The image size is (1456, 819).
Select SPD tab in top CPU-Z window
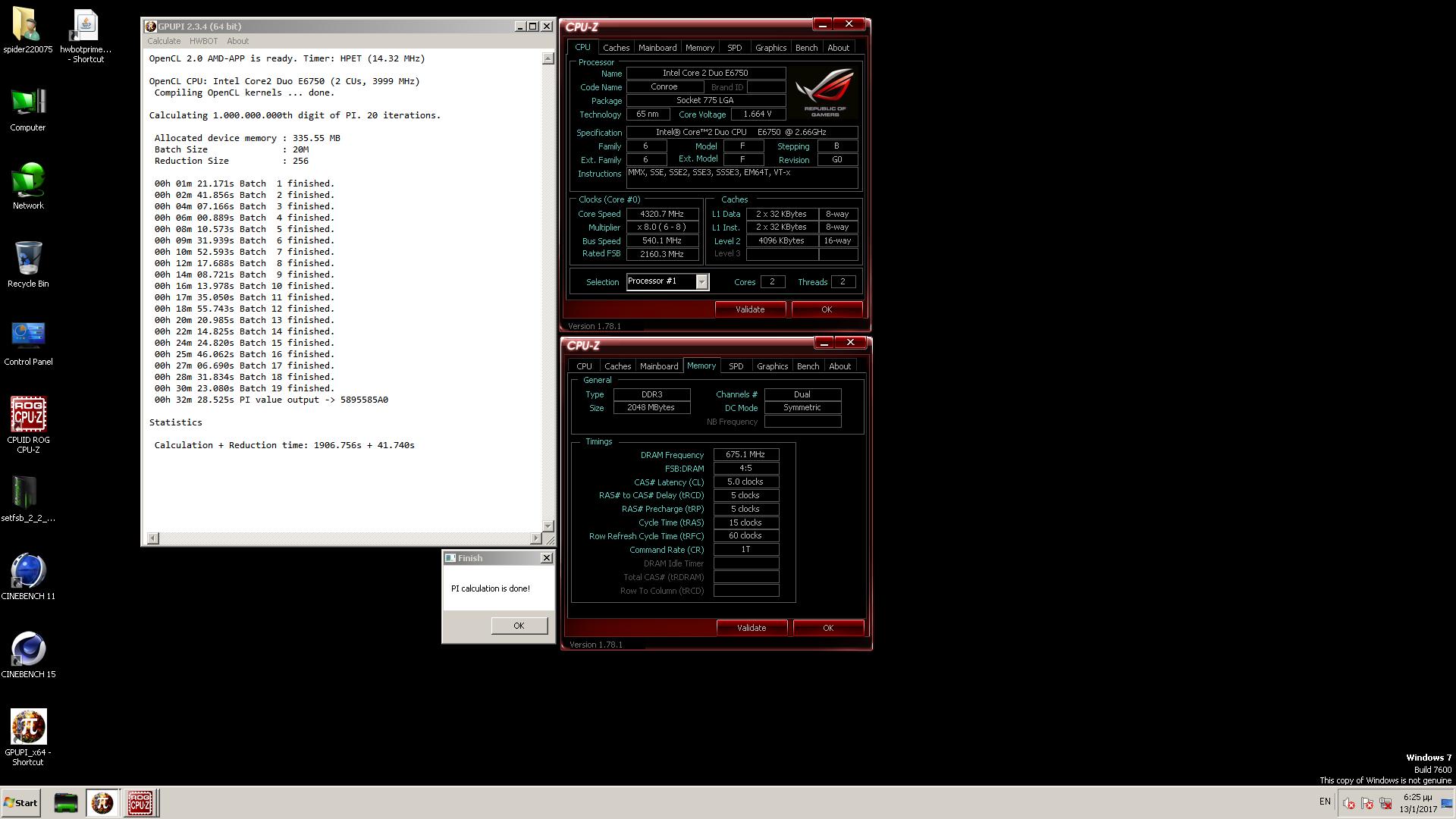[734, 48]
